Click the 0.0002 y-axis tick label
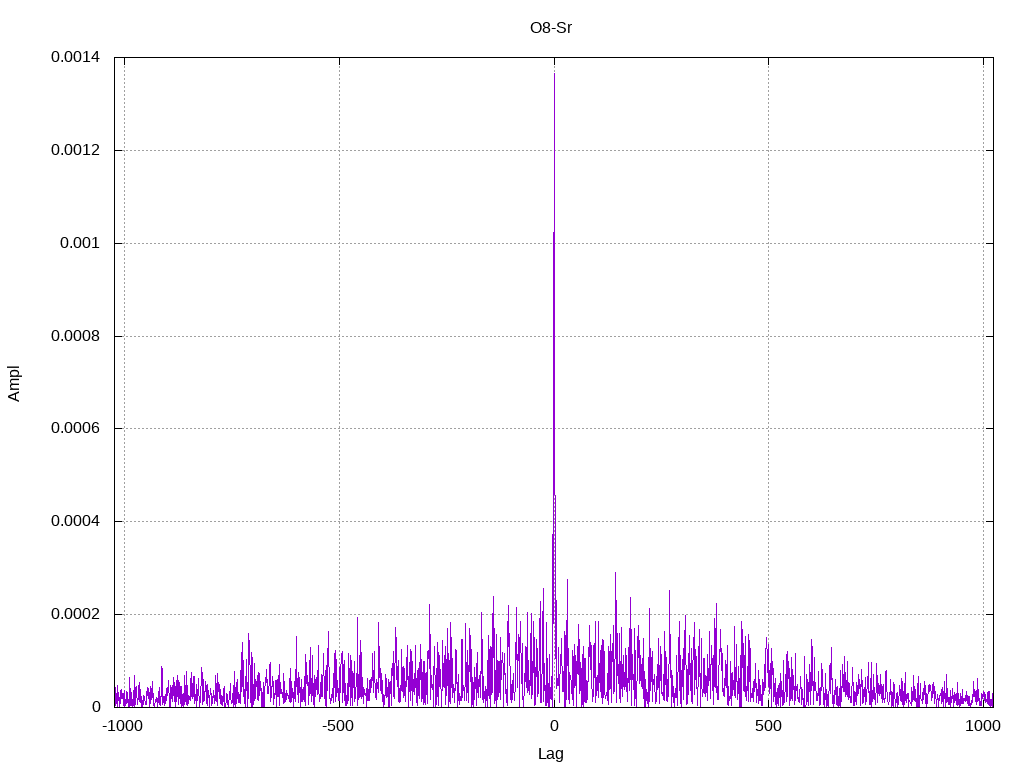 75,614
